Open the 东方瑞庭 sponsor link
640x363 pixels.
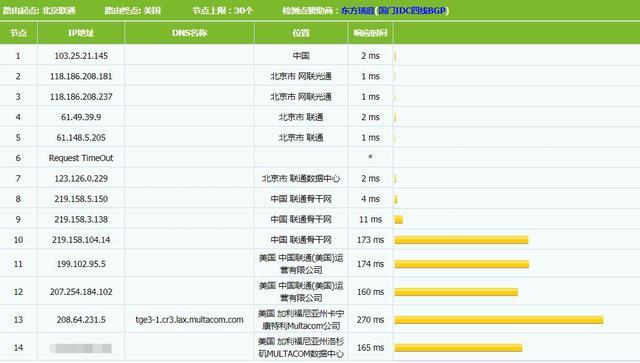tap(357, 11)
